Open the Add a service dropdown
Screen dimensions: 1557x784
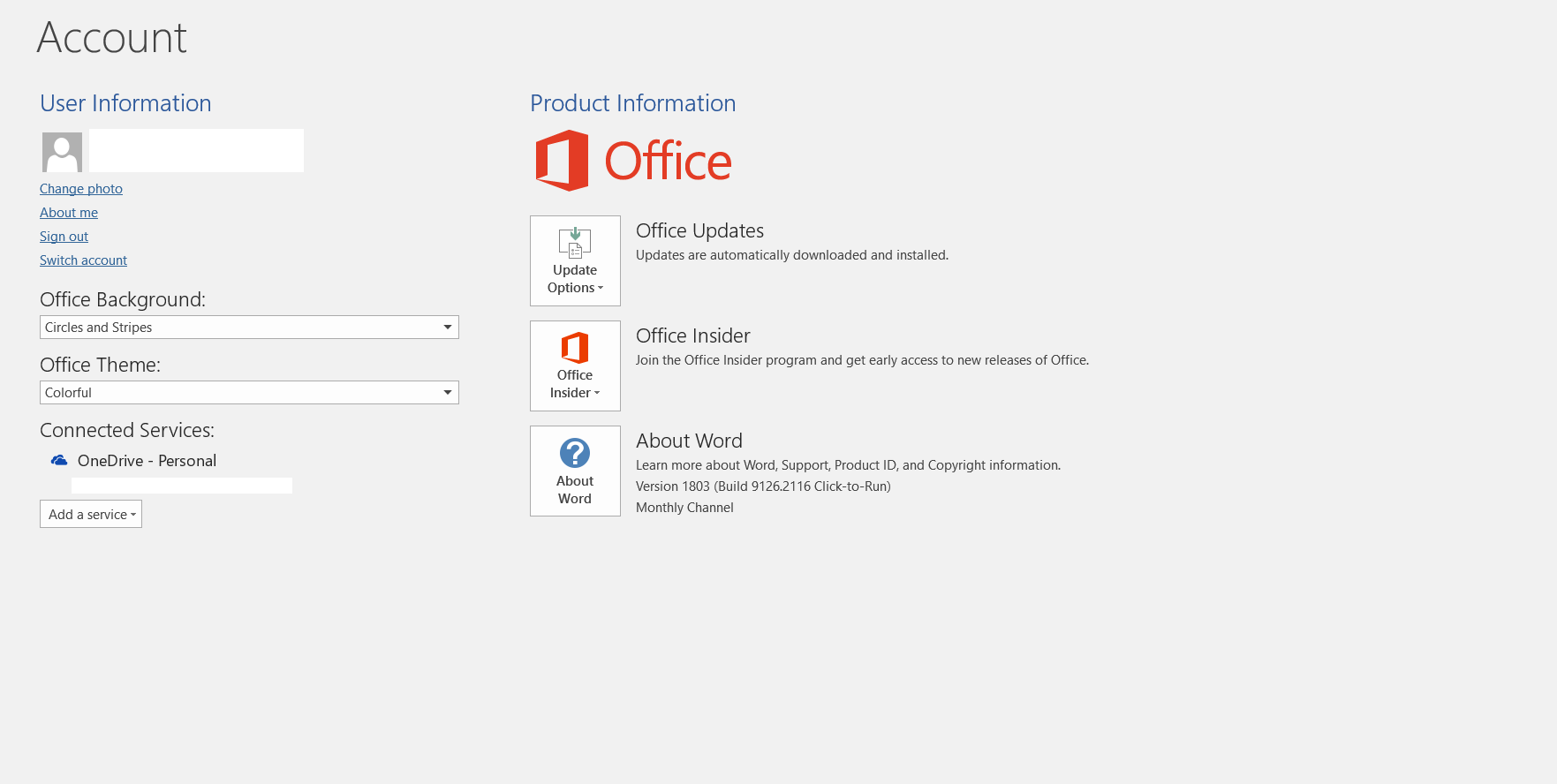[91, 514]
